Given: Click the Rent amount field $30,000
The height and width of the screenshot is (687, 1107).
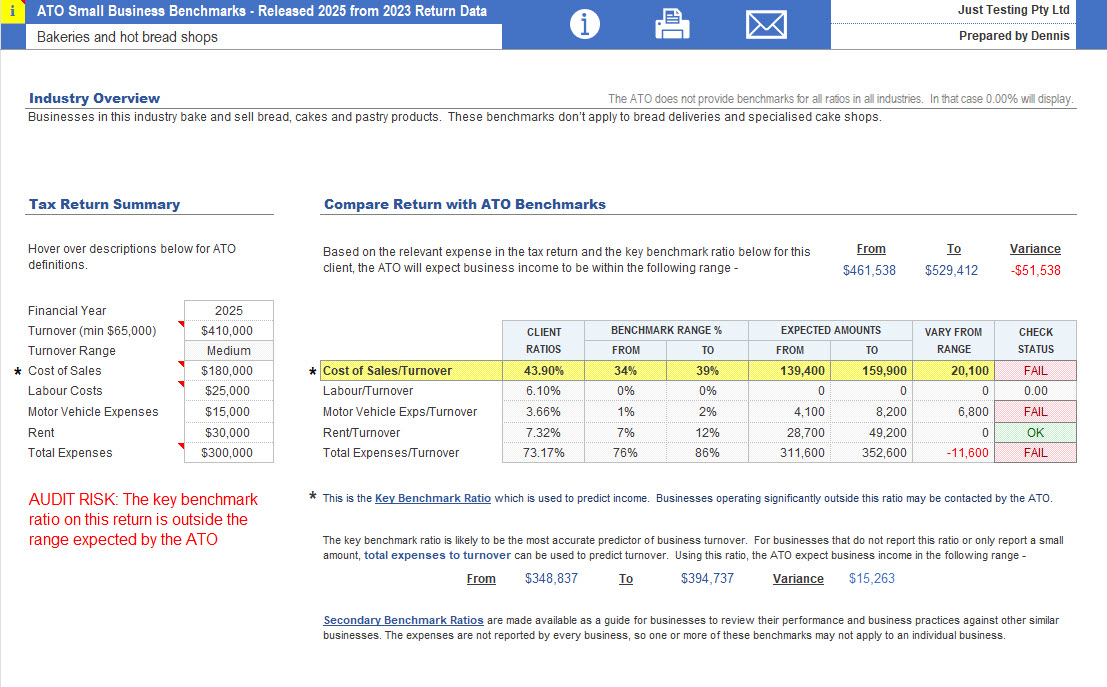Looking at the screenshot, I should coord(228,433).
